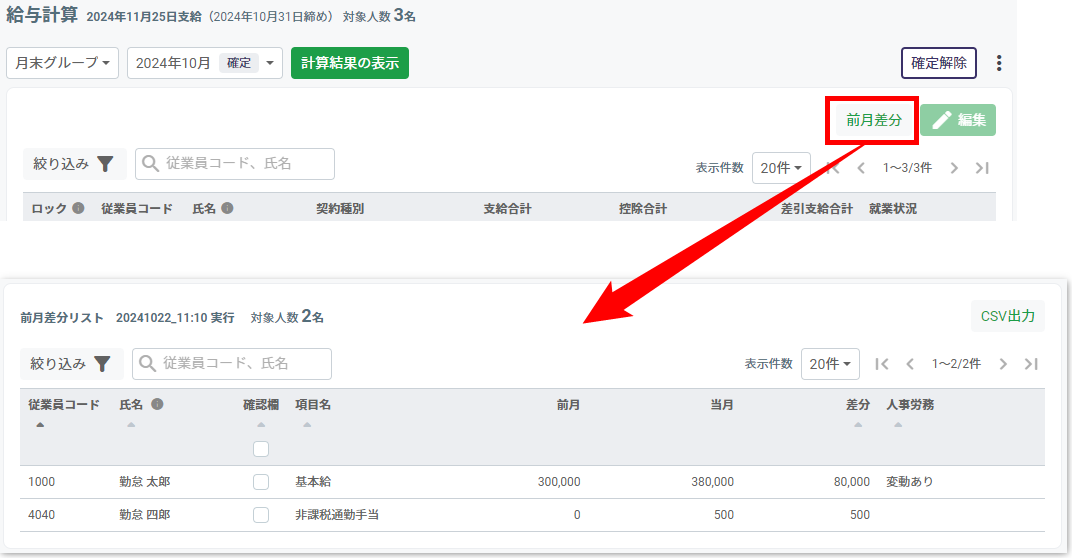Image resolution: width=1072 pixels, height=558 pixels.
Task: Jump to the first page in the 前月差分リスト pager
Action: coord(882,364)
